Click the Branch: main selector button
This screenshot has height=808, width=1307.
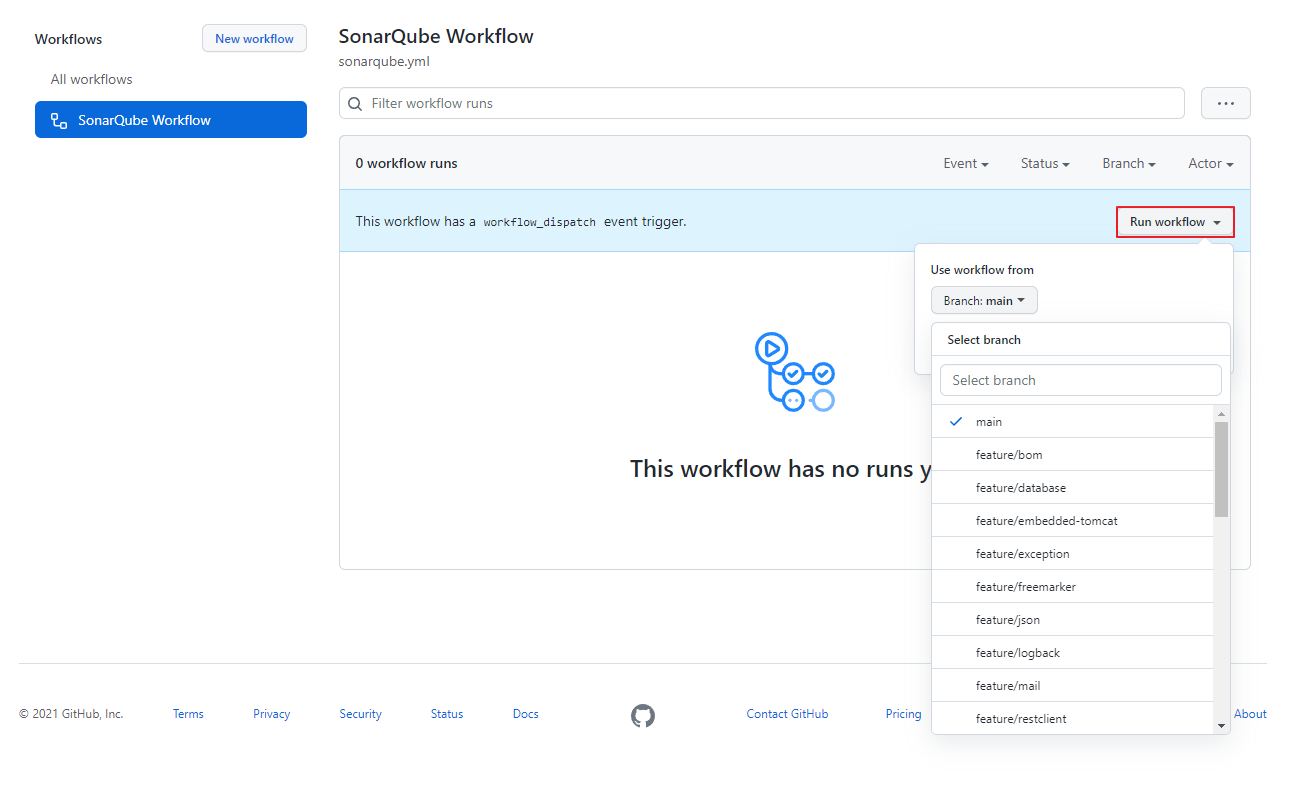pos(983,301)
